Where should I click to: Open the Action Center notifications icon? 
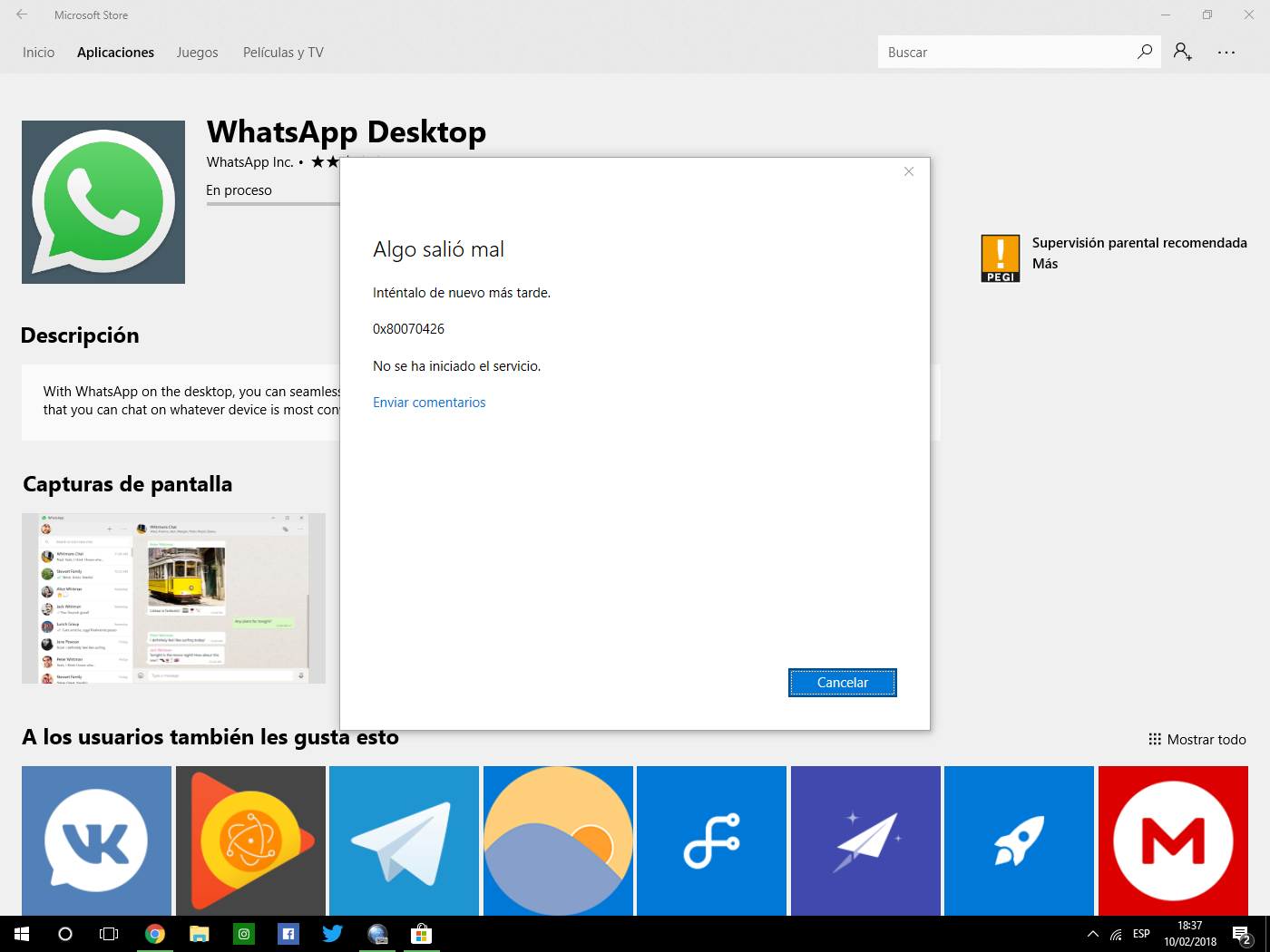[1242, 934]
